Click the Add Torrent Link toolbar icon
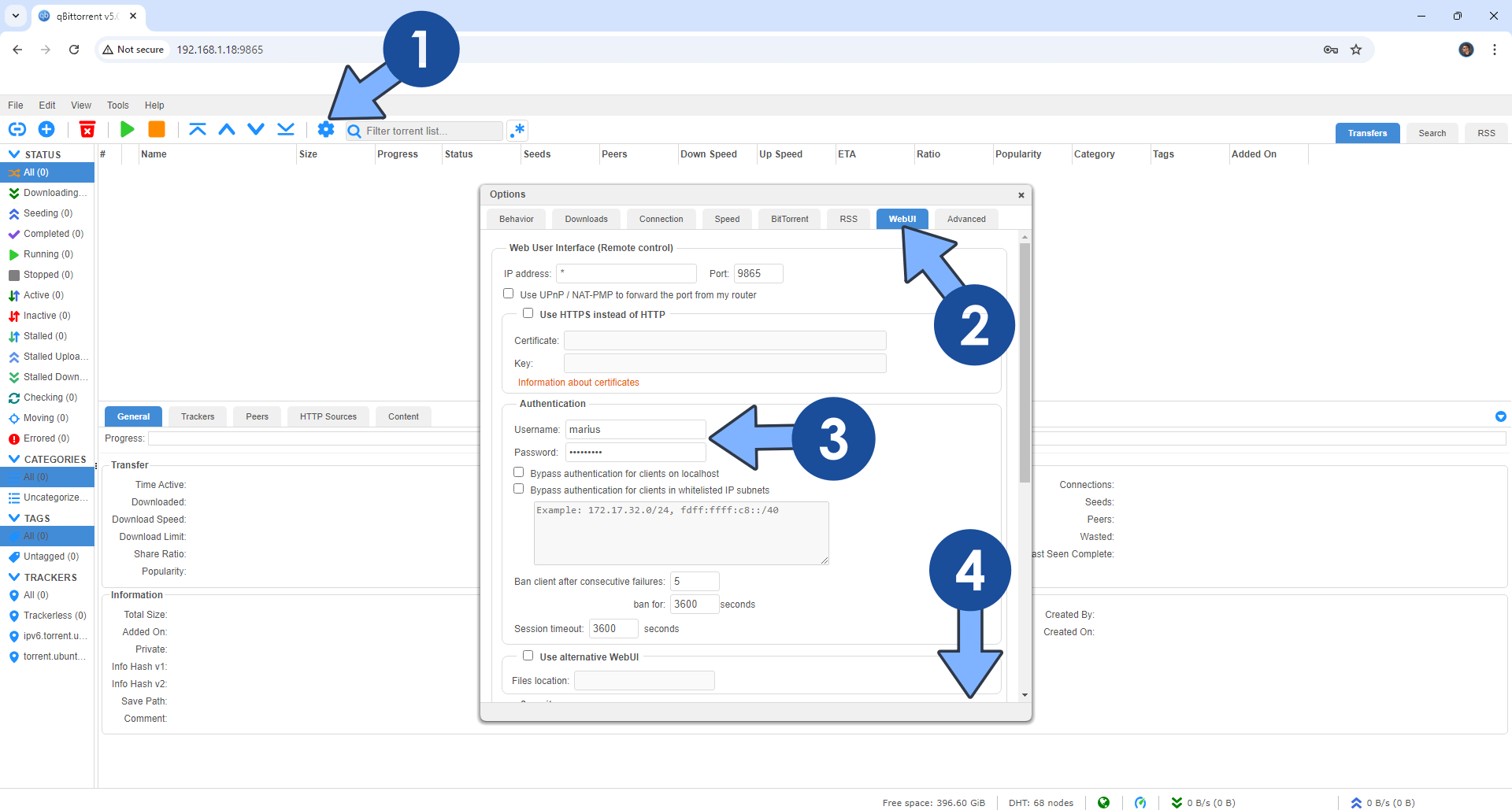 click(x=17, y=129)
